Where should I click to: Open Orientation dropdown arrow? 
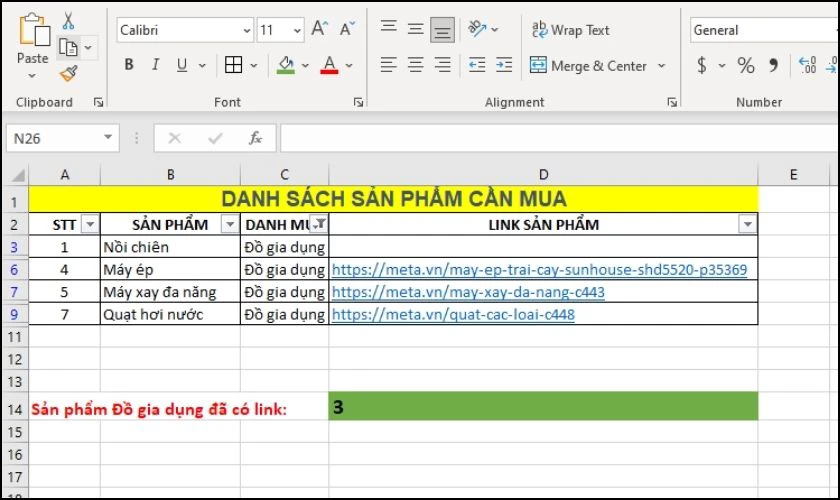click(494, 29)
